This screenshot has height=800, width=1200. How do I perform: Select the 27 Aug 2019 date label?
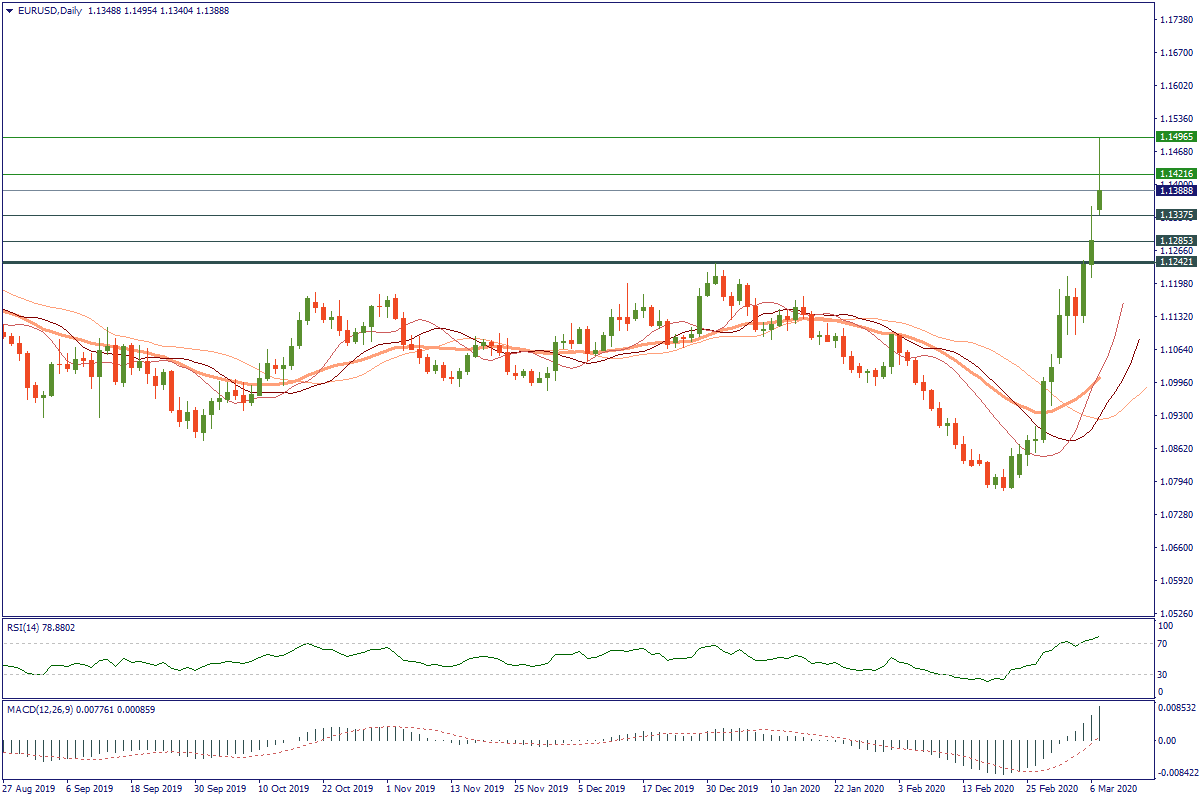tap(29, 788)
